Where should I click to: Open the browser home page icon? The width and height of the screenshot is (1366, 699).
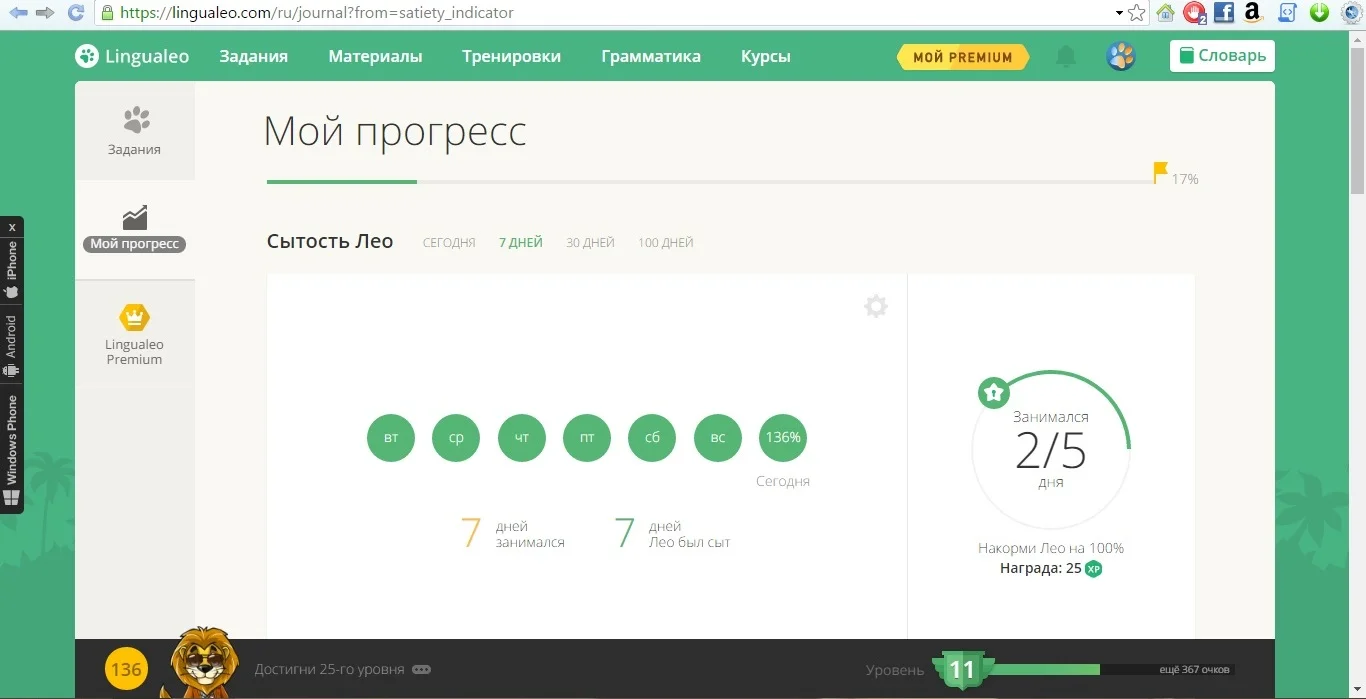pos(1165,13)
